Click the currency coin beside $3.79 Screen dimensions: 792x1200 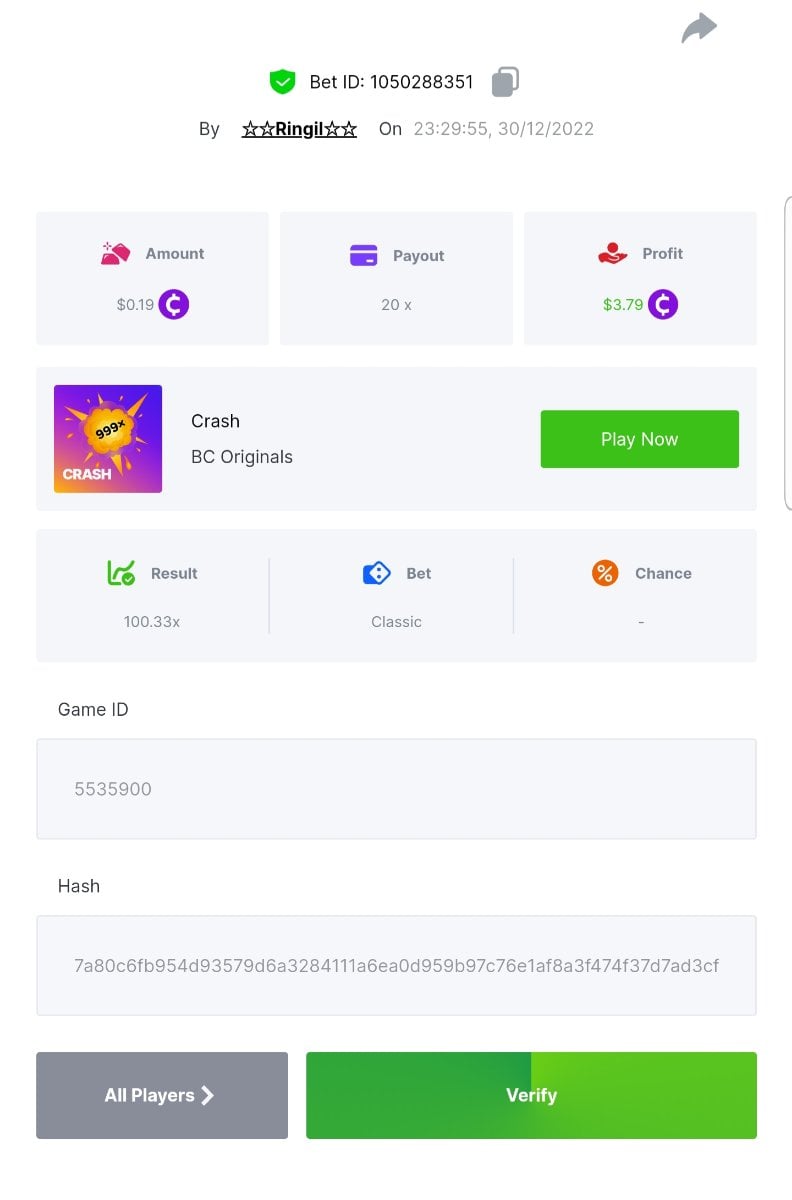(662, 304)
